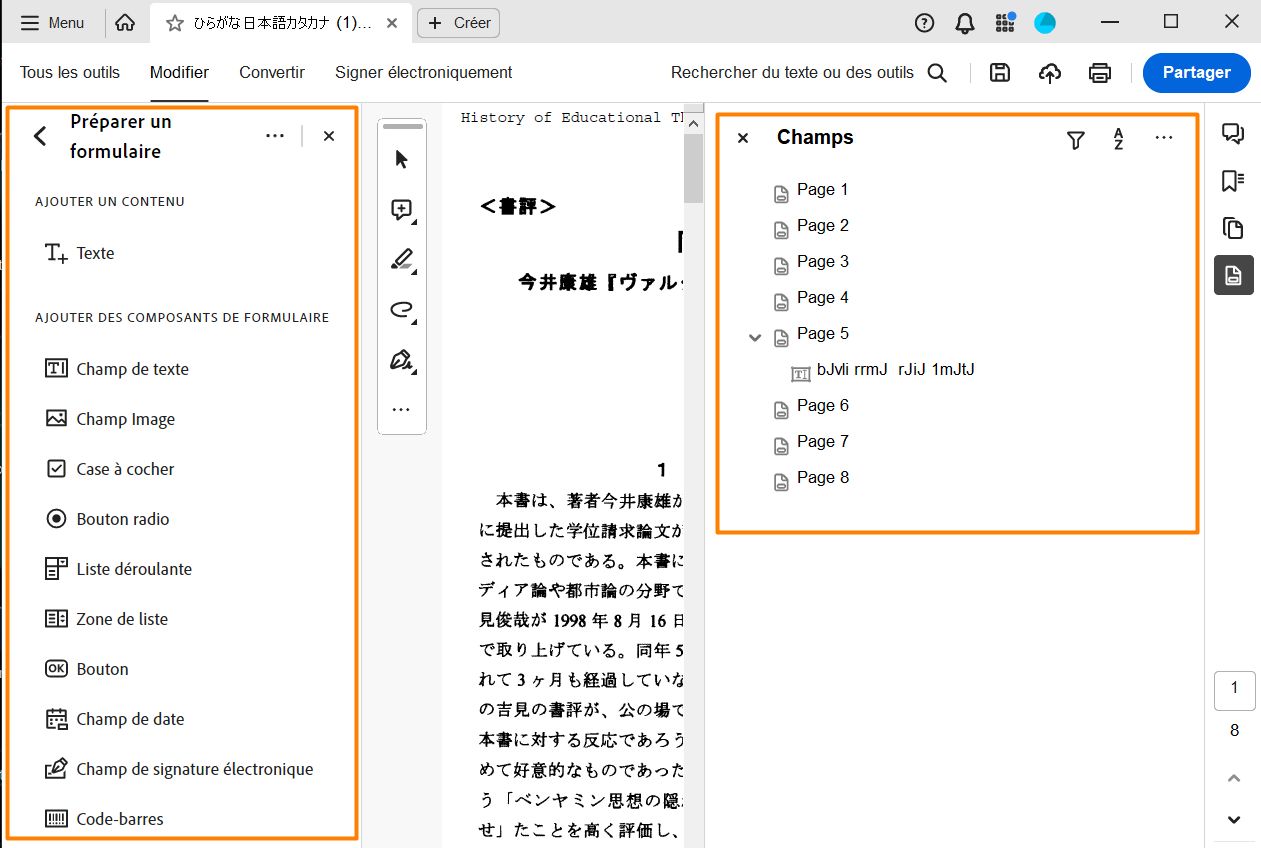Save the PDF file
This screenshot has height=848, width=1261.
pos(999,72)
